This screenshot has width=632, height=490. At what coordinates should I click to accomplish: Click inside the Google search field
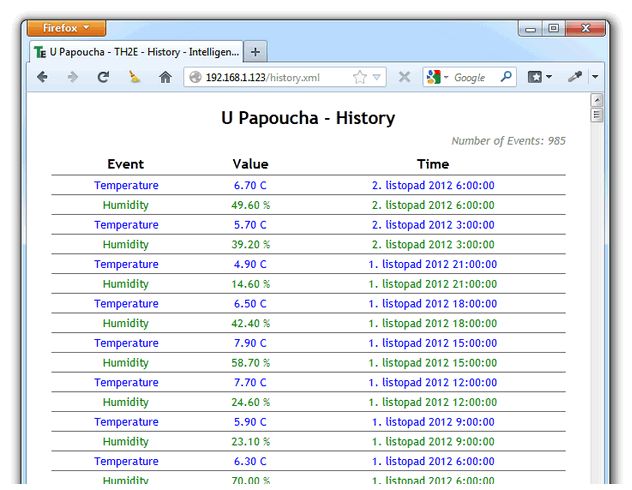coord(474,77)
